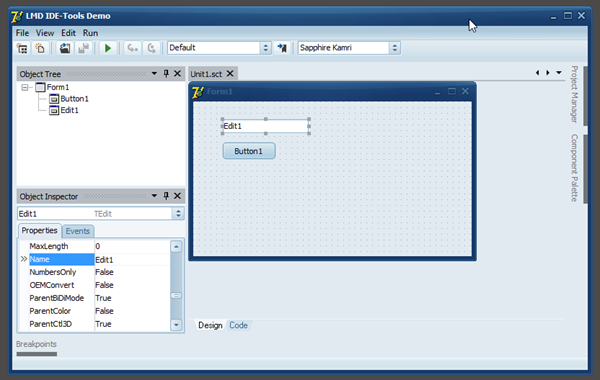
Task: Open the Sapphire Kamri theme dropdown
Action: (x=395, y=48)
